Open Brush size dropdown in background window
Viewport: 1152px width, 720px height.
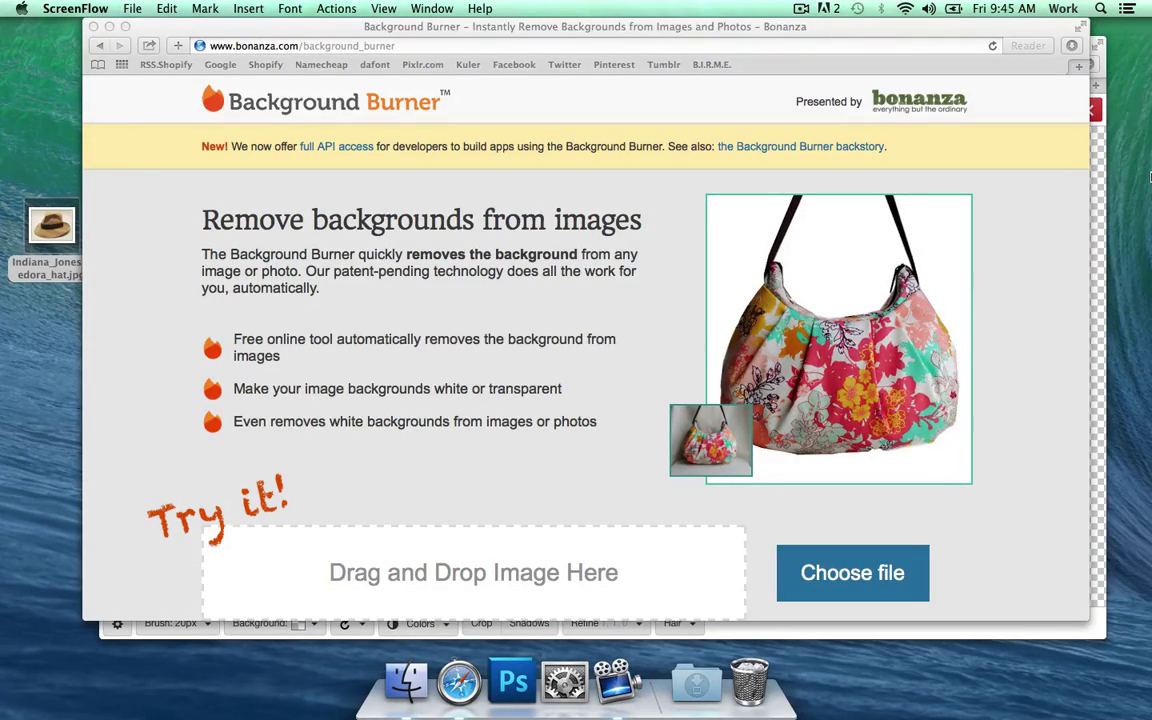(178, 625)
